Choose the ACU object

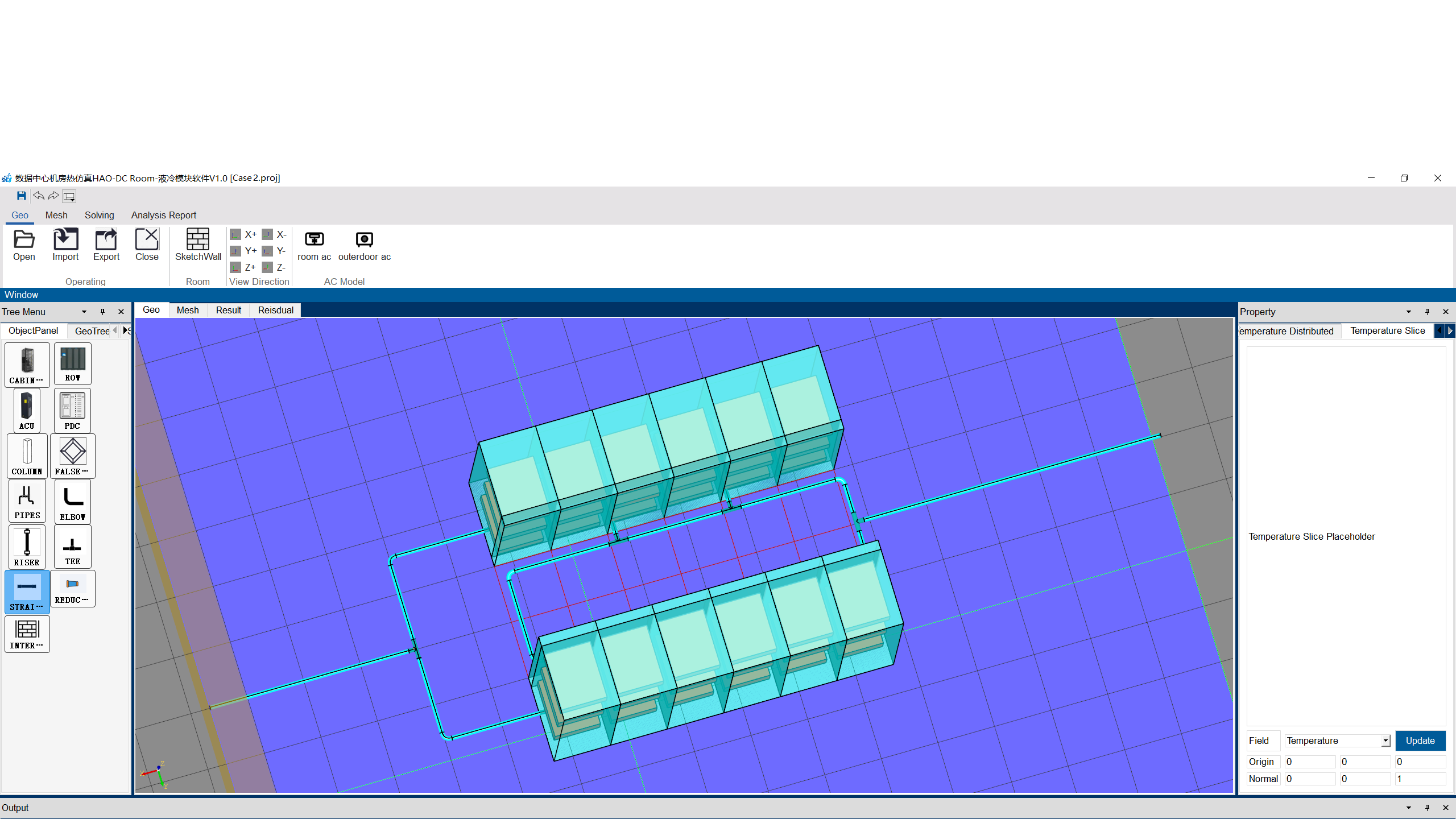point(27,410)
